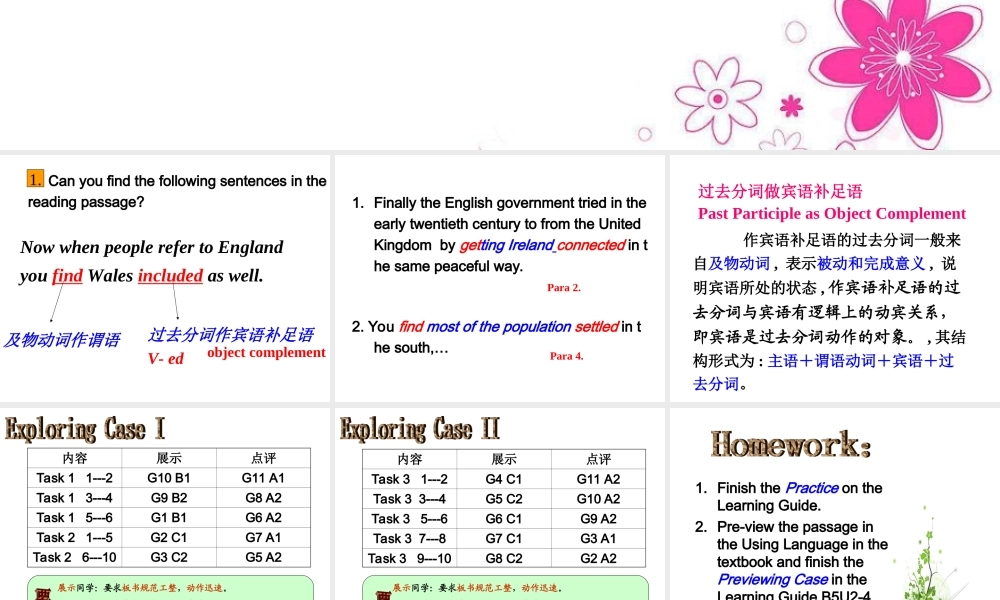This screenshot has height=600, width=1000.
Task: Click the blue label "及物动词作谓语"
Action: pyautogui.click(x=62, y=340)
